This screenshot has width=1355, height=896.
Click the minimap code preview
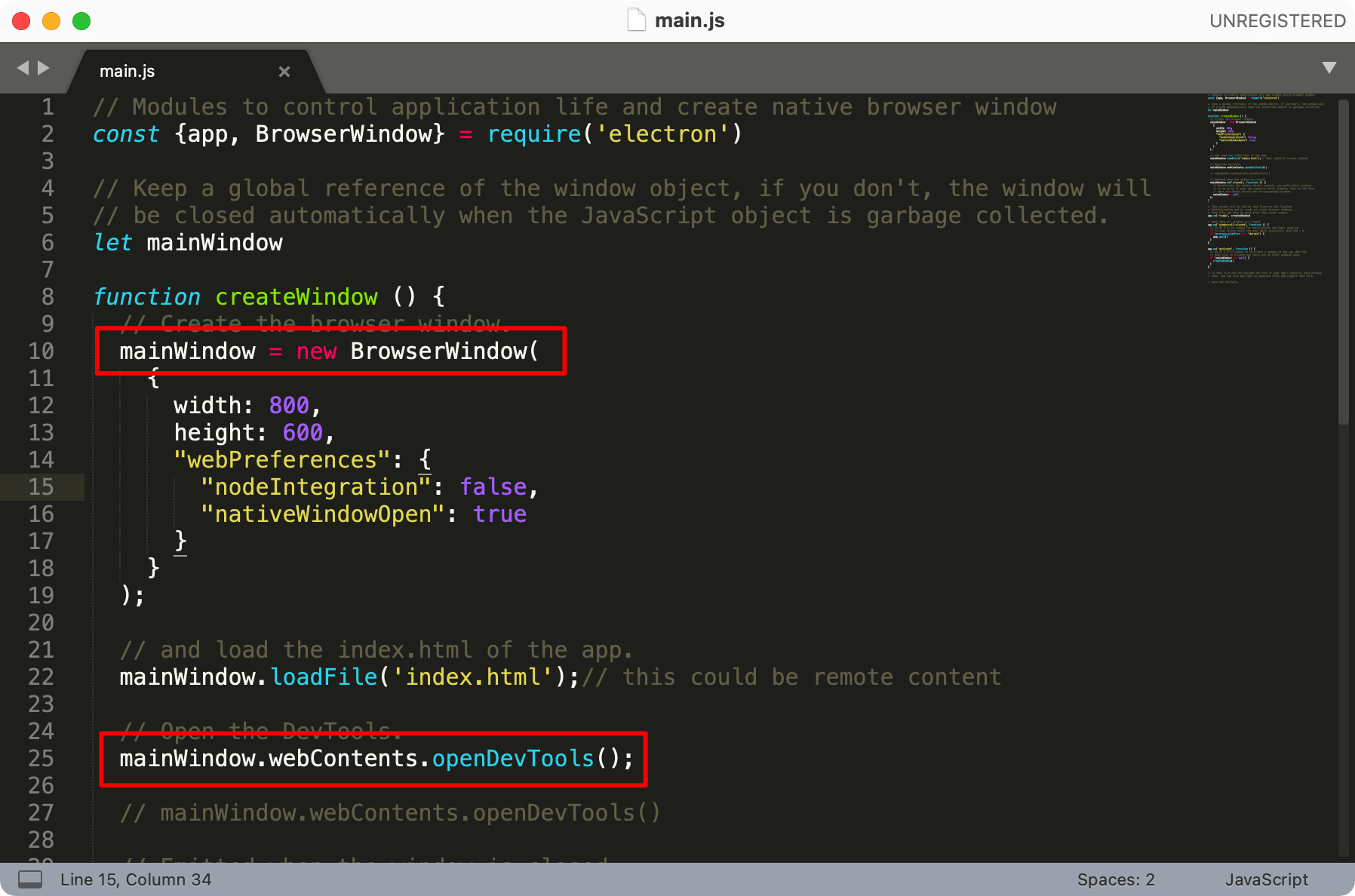pos(1265,189)
